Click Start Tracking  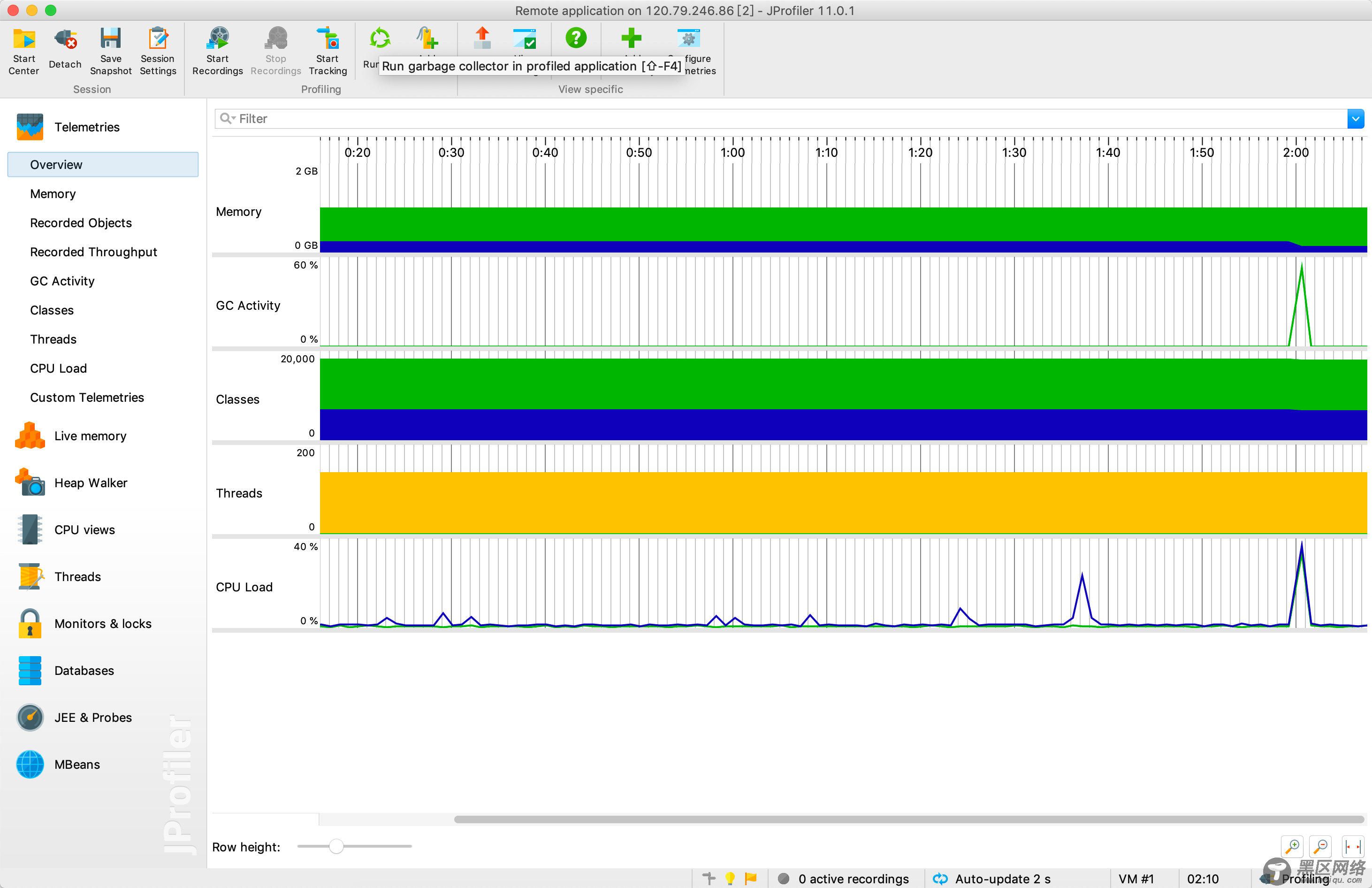pos(328,51)
